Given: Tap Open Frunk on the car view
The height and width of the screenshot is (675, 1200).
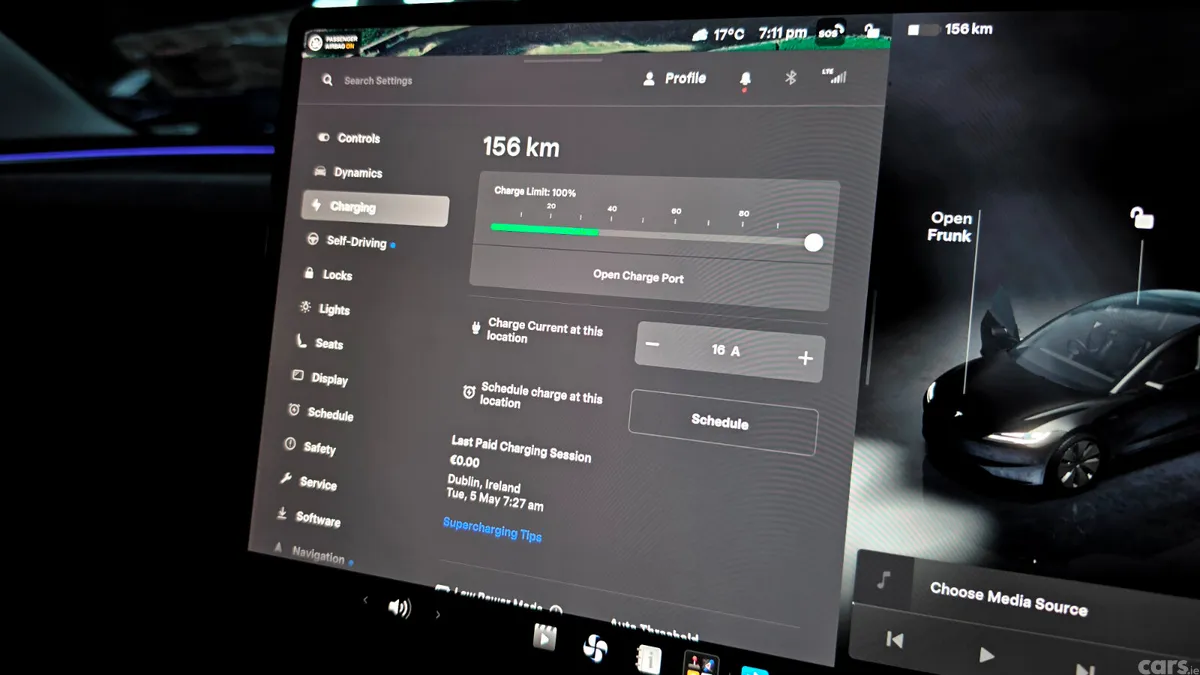Looking at the screenshot, I should 950,226.
